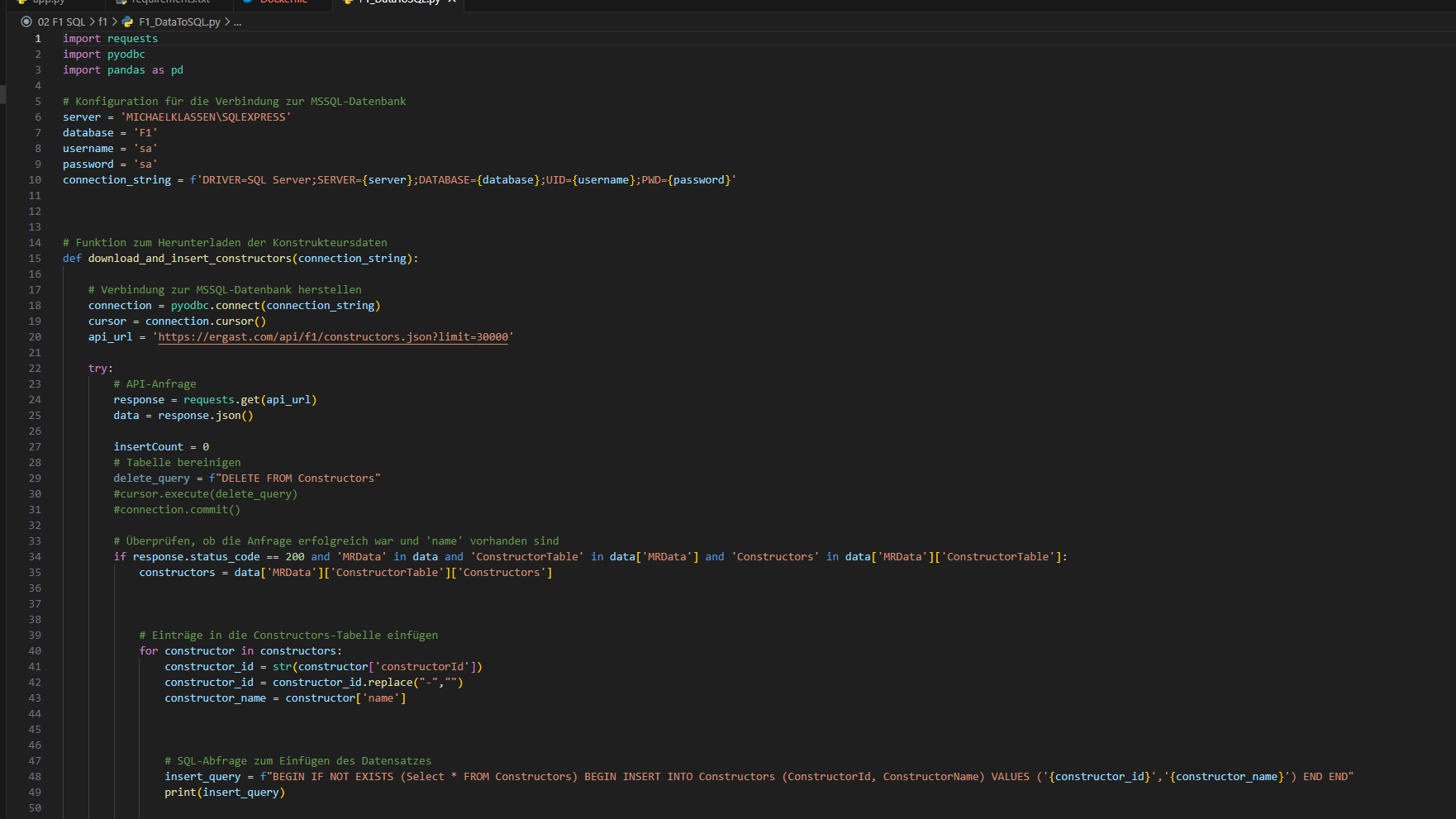Screen dimensions: 1456x819
Task: Click the response.json() call
Action: [206, 415]
